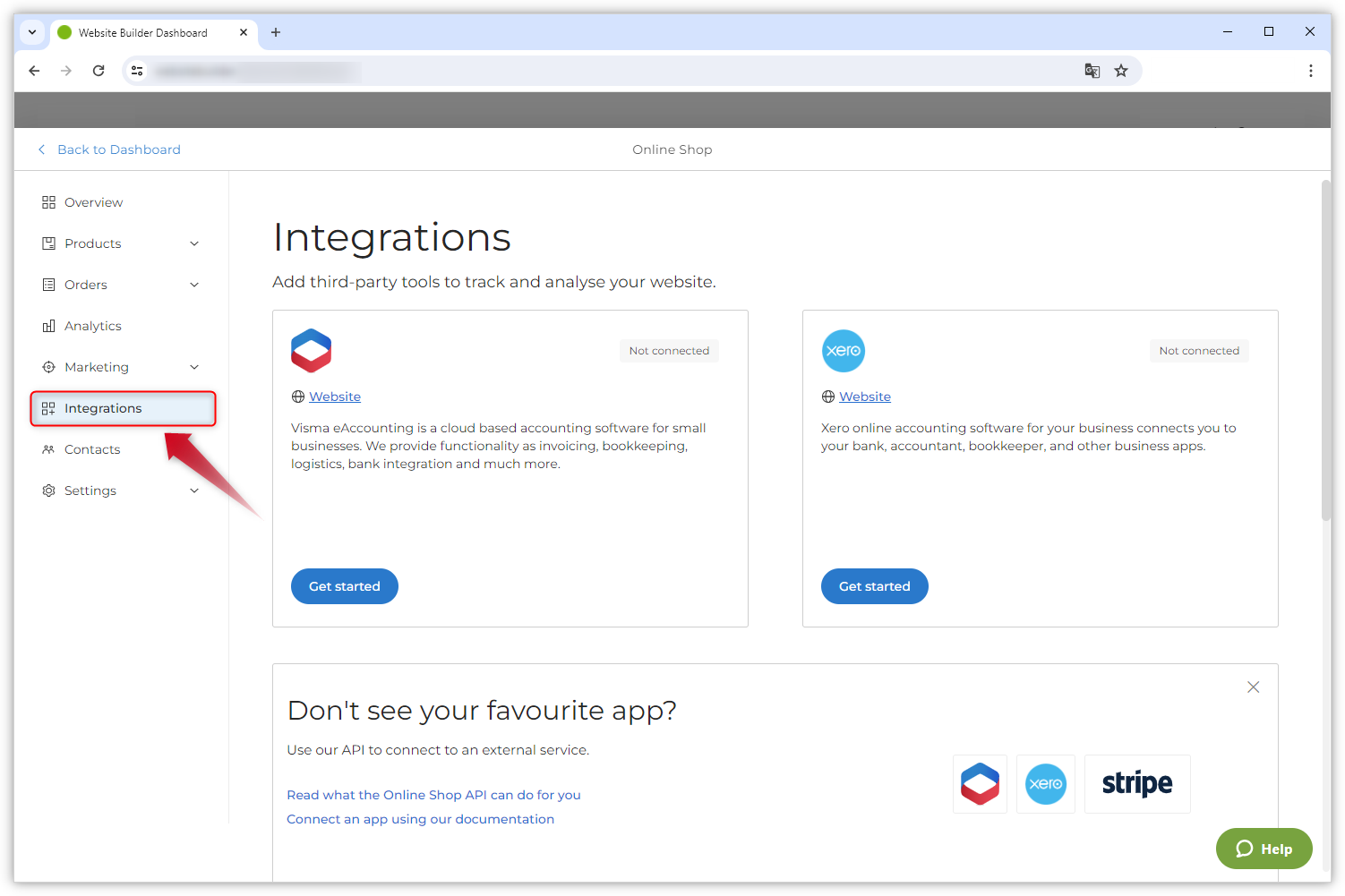
Task: Expand the Settings submenu
Action: (194, 491)
